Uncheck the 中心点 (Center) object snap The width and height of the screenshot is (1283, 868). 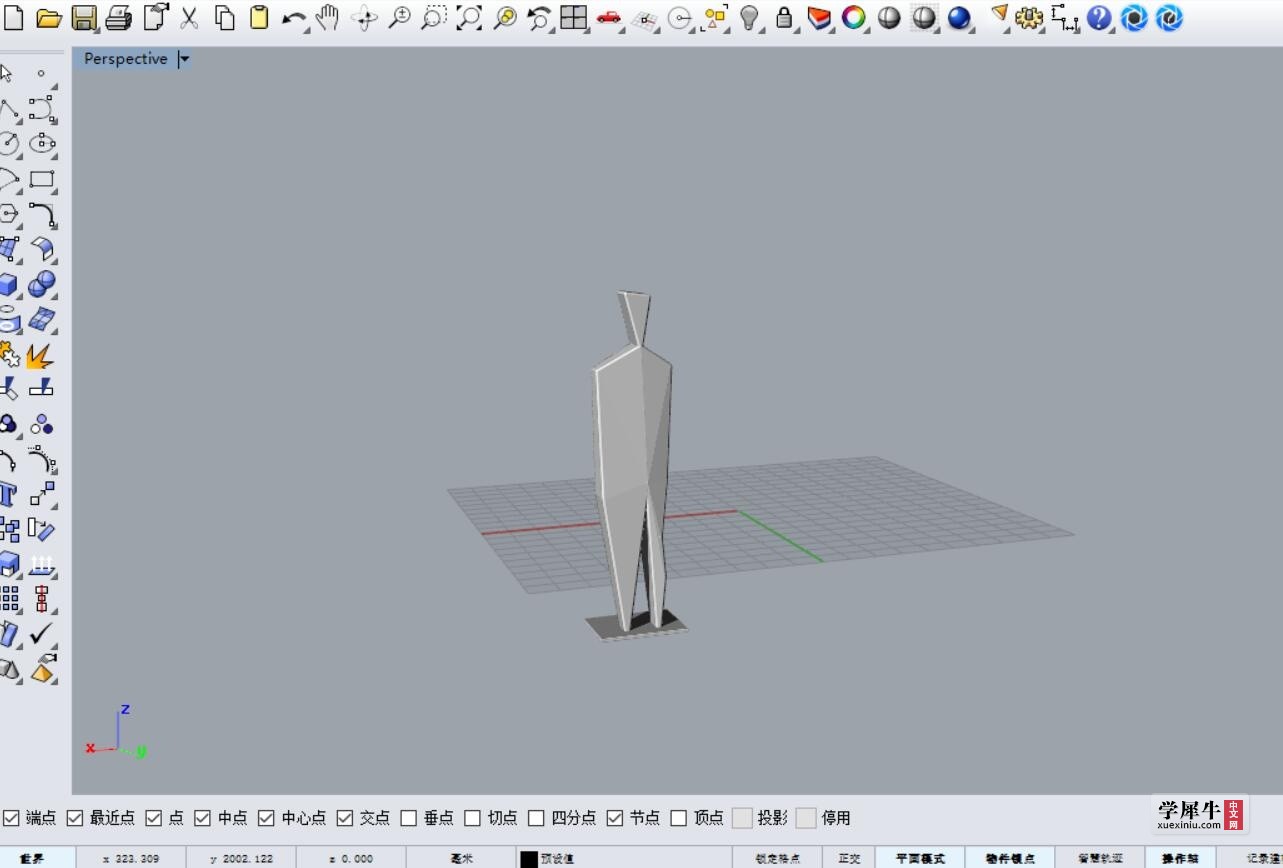click(x=265, y=818)
